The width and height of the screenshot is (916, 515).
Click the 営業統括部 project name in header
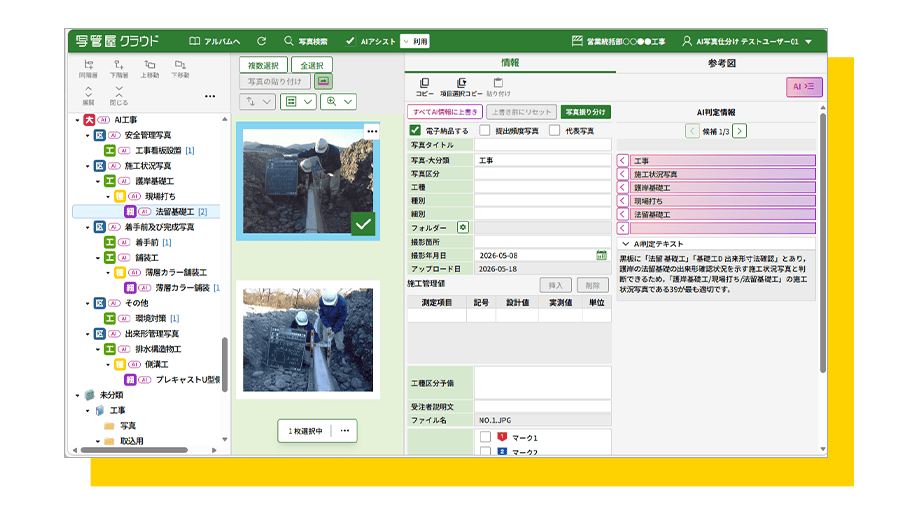click(619, 41)
